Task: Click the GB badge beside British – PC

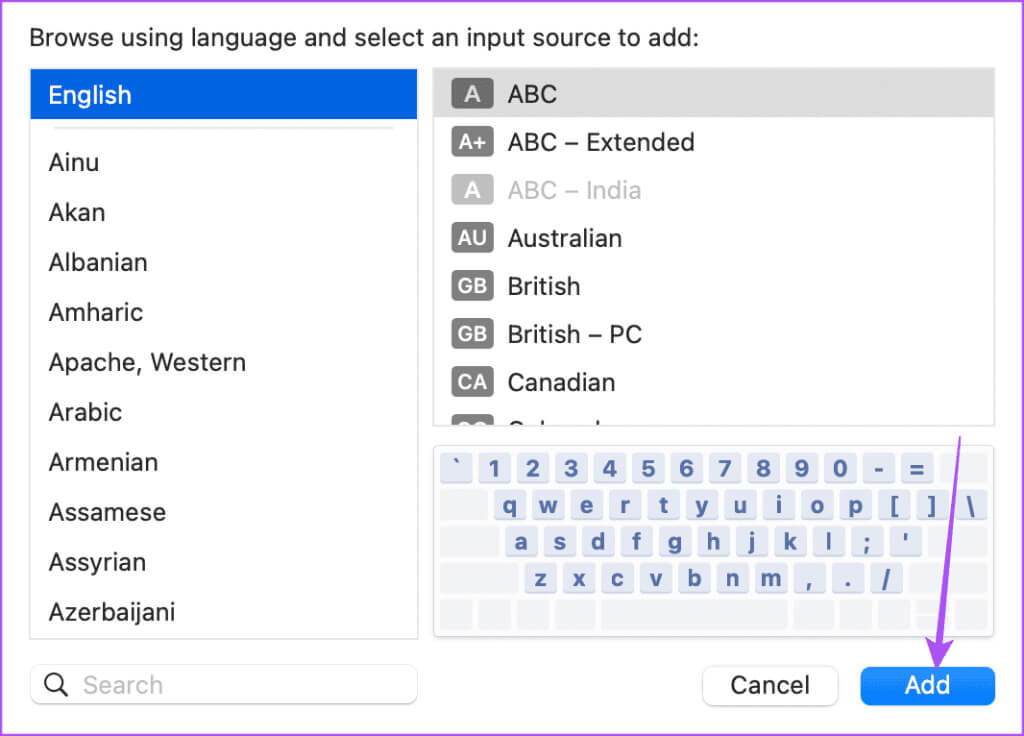Action: tap(472, 334)
